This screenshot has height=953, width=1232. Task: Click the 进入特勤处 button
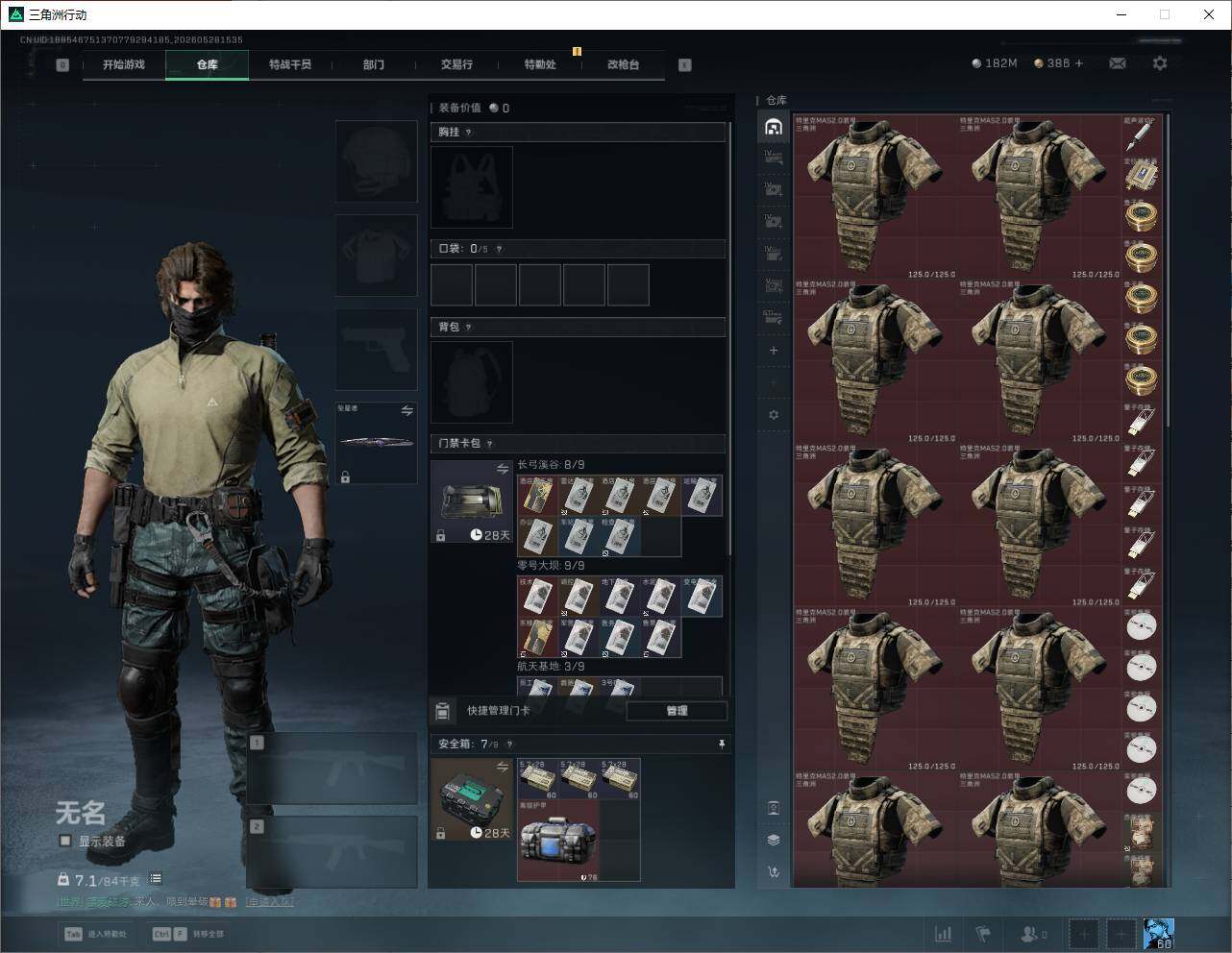96,934
